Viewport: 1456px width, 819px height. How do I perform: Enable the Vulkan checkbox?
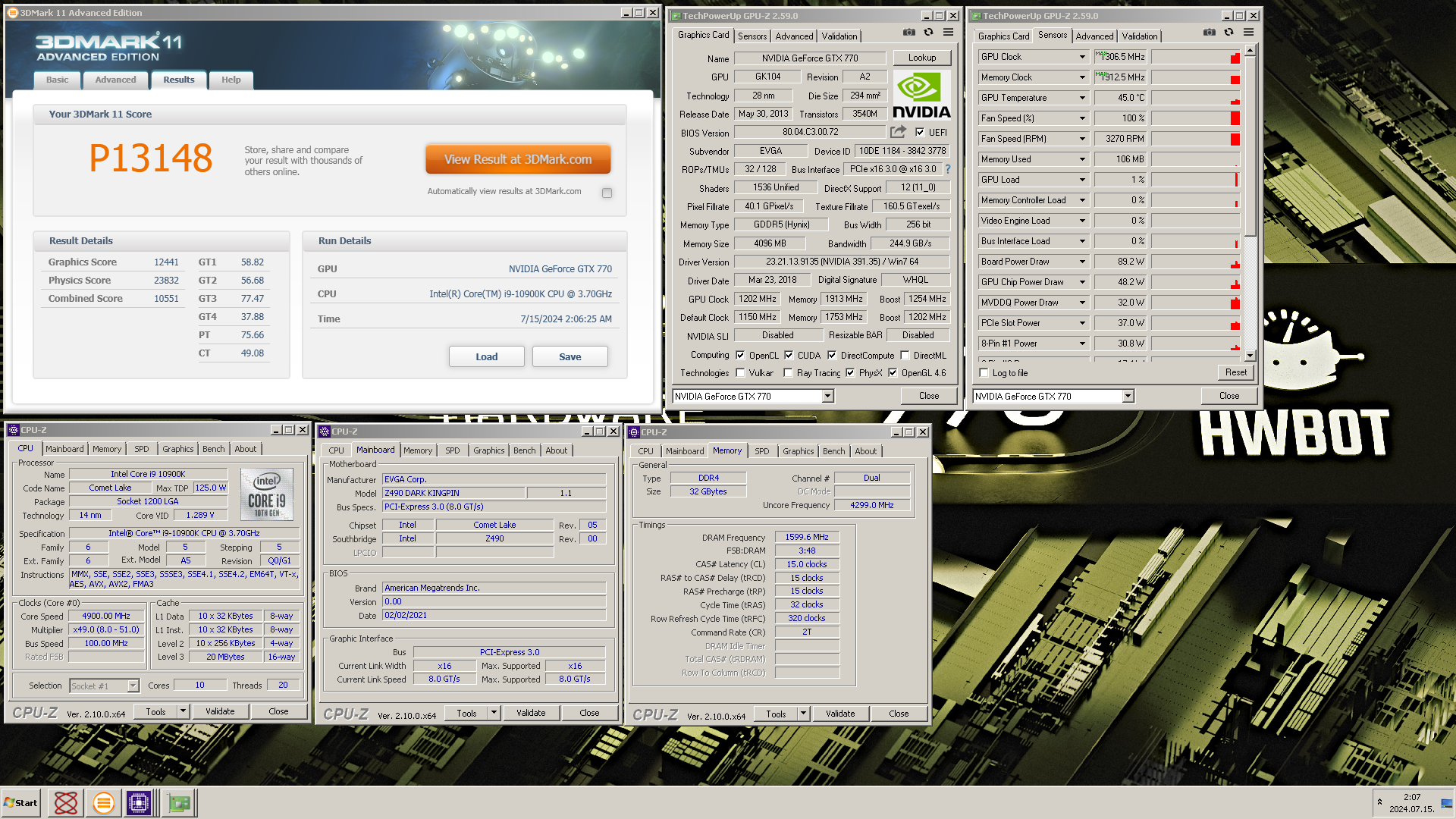coord(740,372)
